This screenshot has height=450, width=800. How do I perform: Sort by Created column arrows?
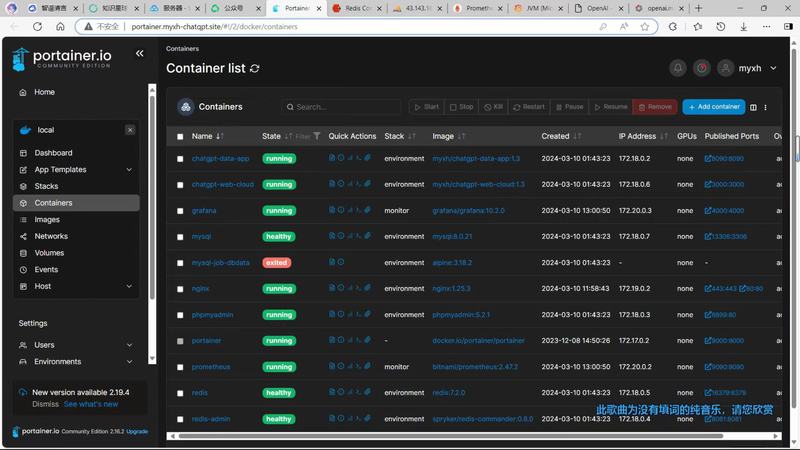[577, 136]
